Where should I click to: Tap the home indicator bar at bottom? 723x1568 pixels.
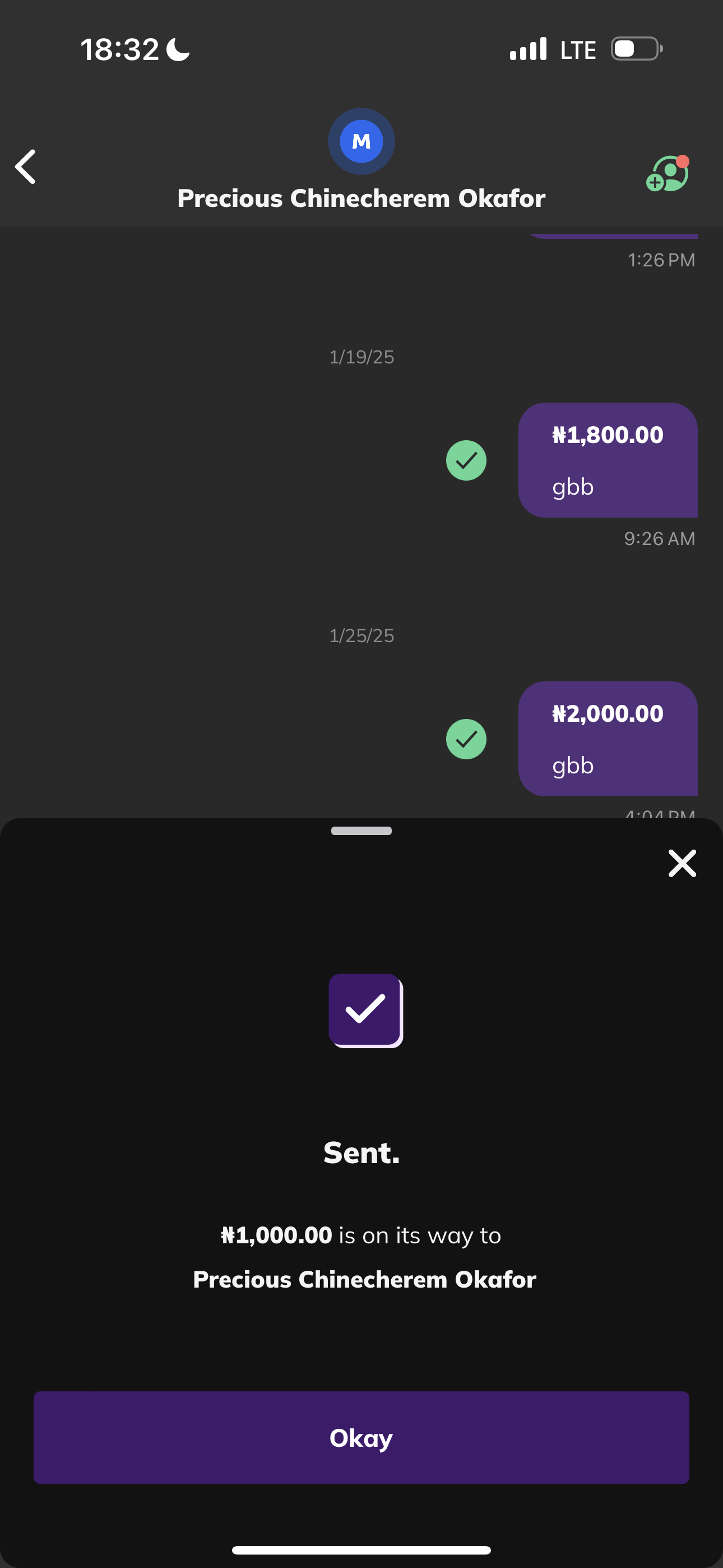[x=361, y=1549]
